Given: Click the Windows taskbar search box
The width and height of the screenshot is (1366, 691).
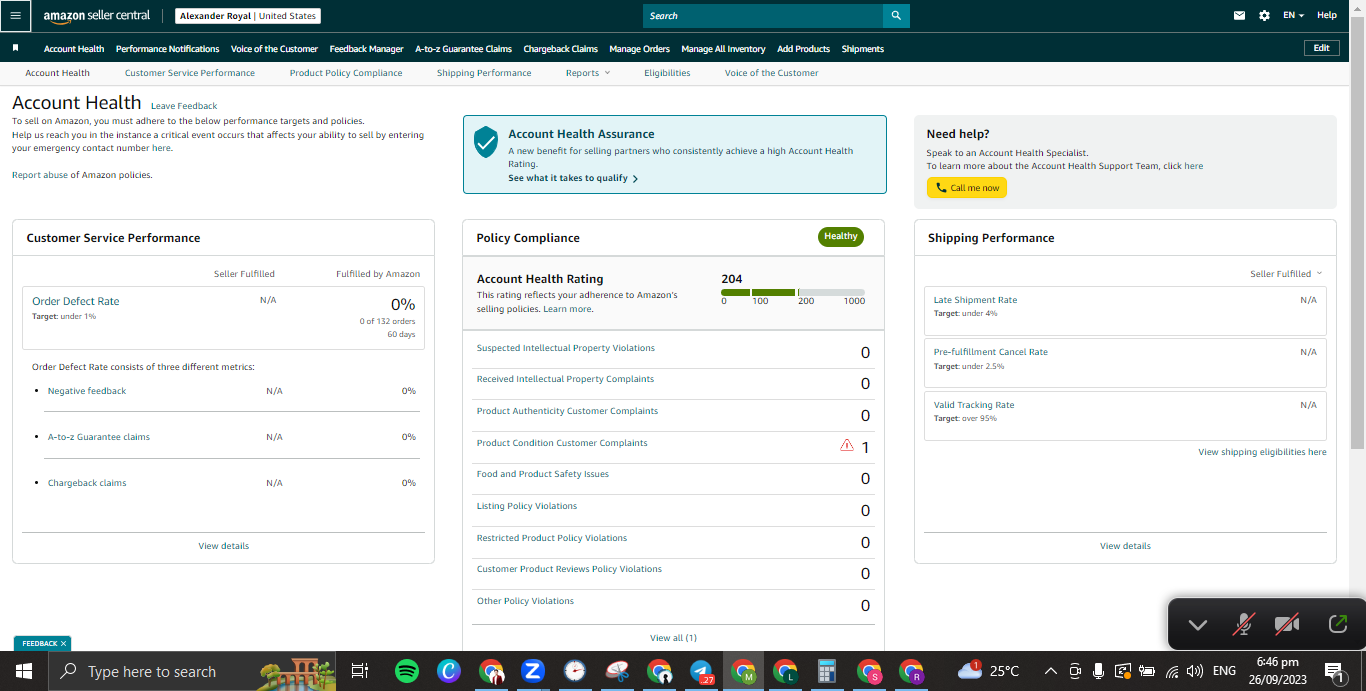Looking at the screenshot, I should (194, 671).
